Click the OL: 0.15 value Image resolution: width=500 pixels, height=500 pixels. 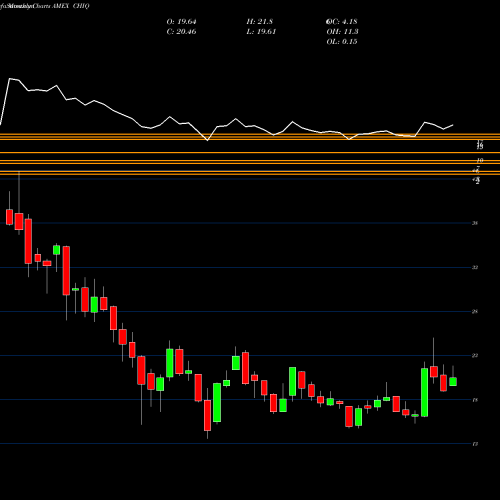[342, 42]
